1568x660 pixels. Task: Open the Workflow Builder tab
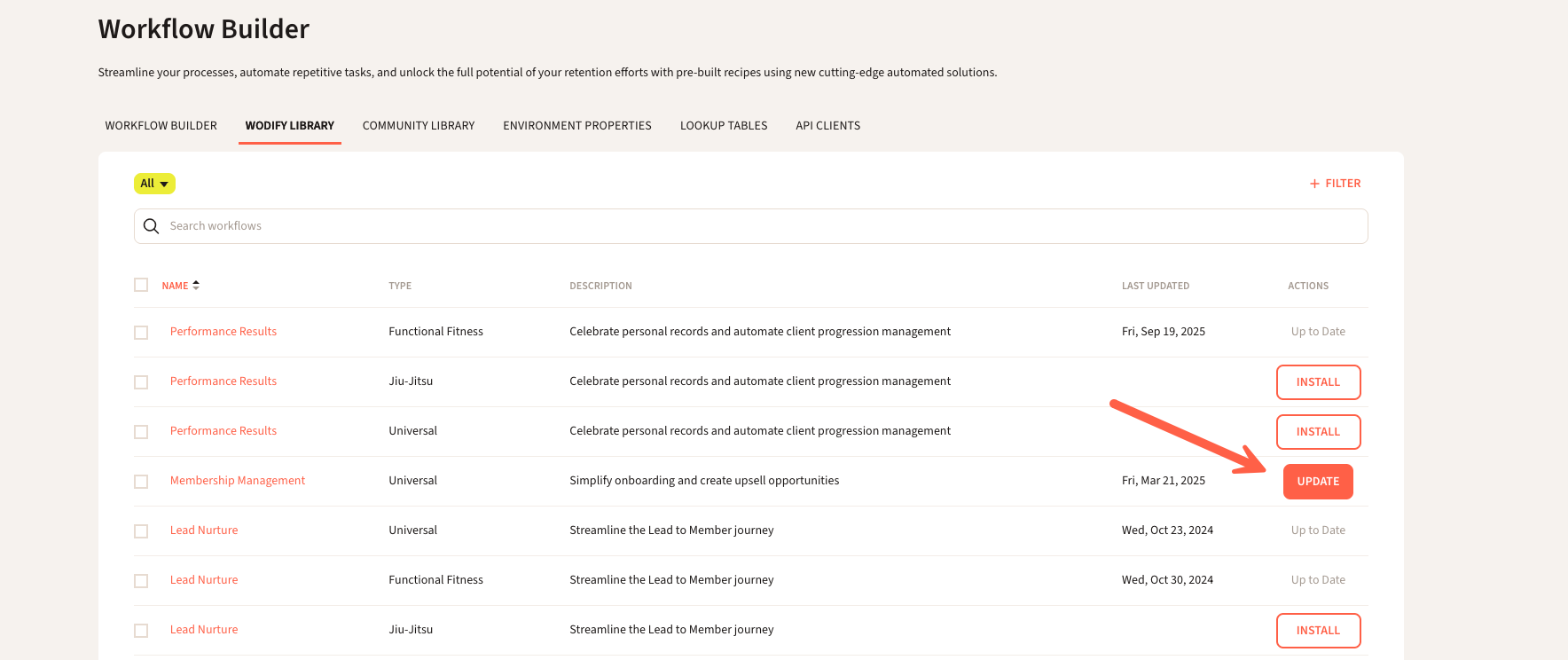coord(161,126)
